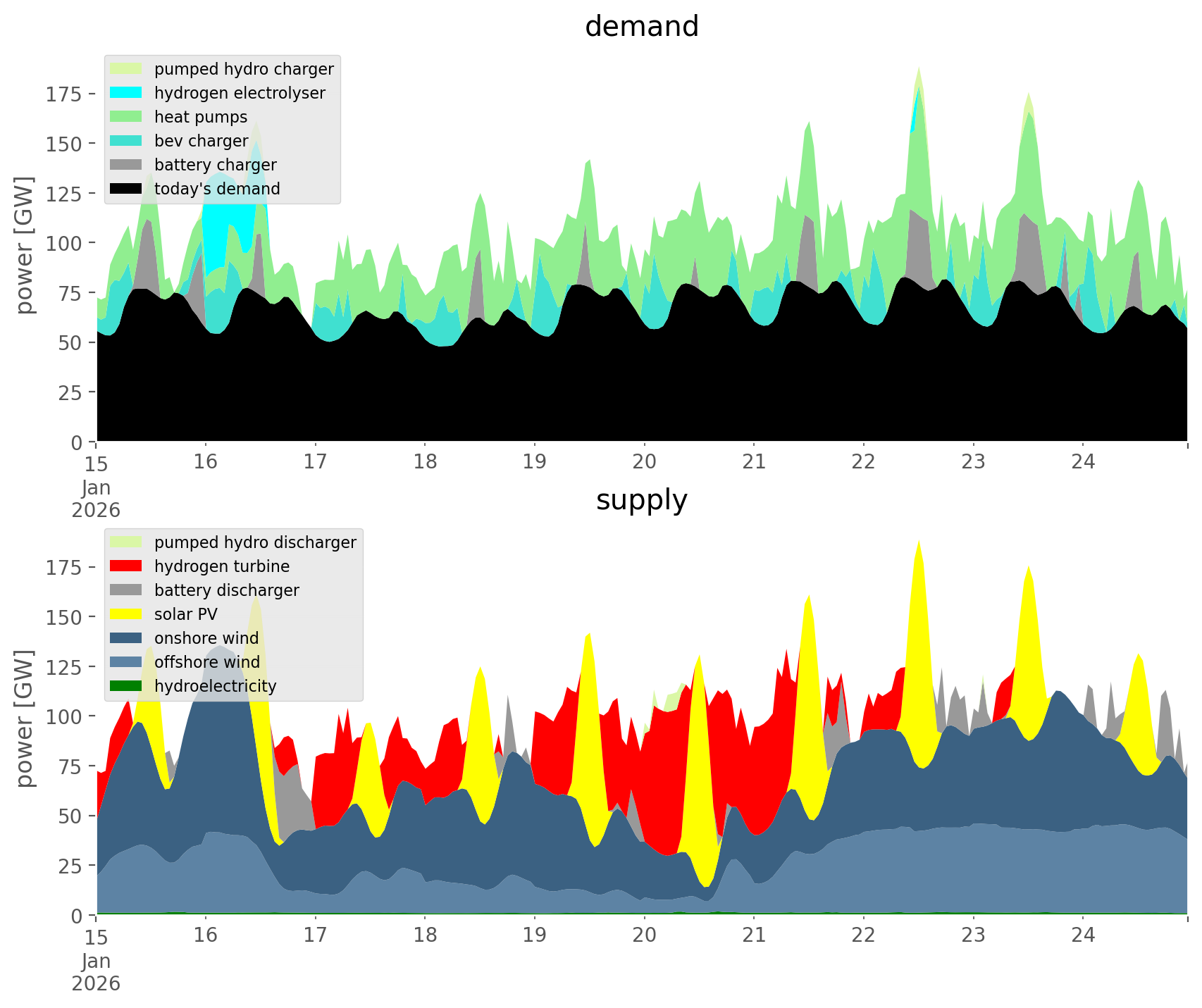Click the 20 tick on demand x-axis
Screen dimensions: 1202x1008
[644, 462]
